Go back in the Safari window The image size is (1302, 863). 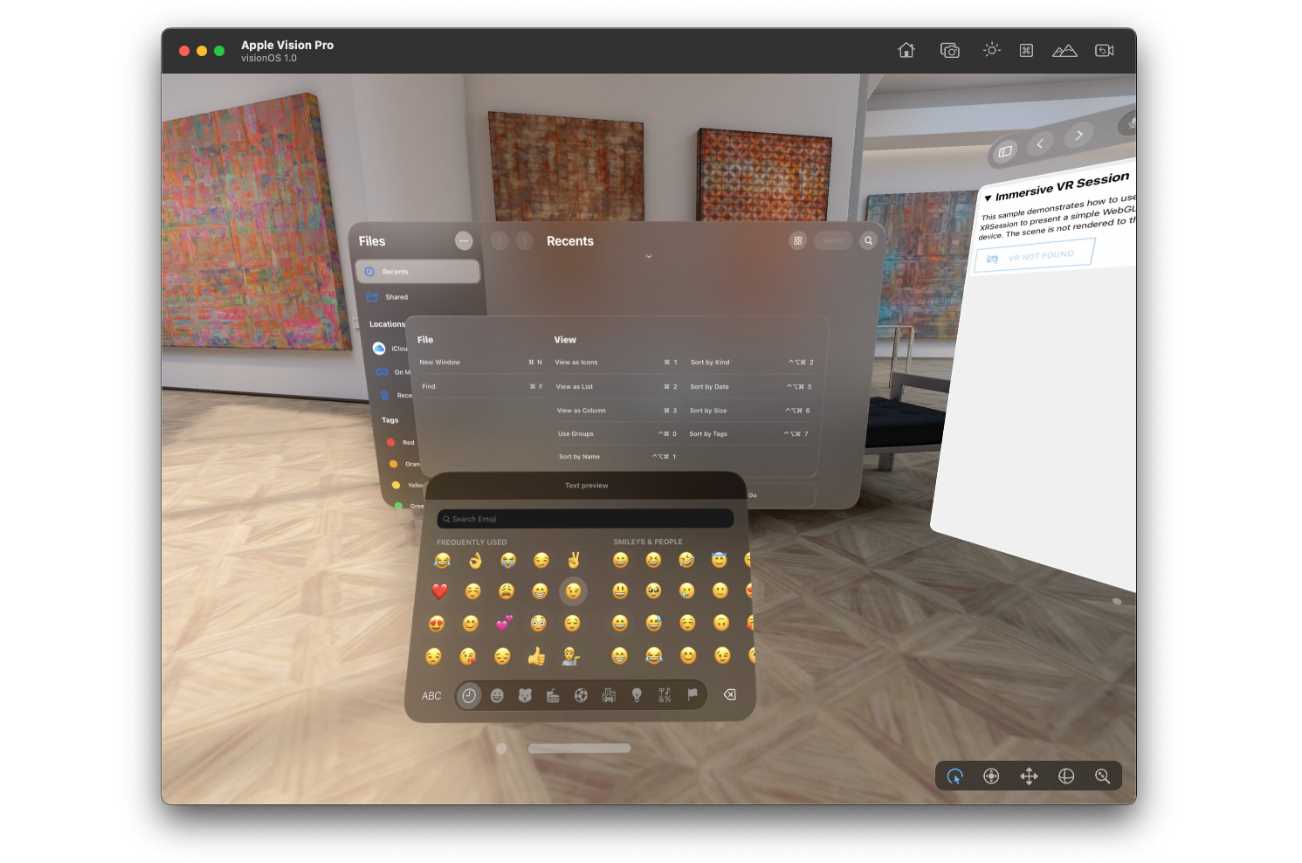click(x=1040, y=144)
